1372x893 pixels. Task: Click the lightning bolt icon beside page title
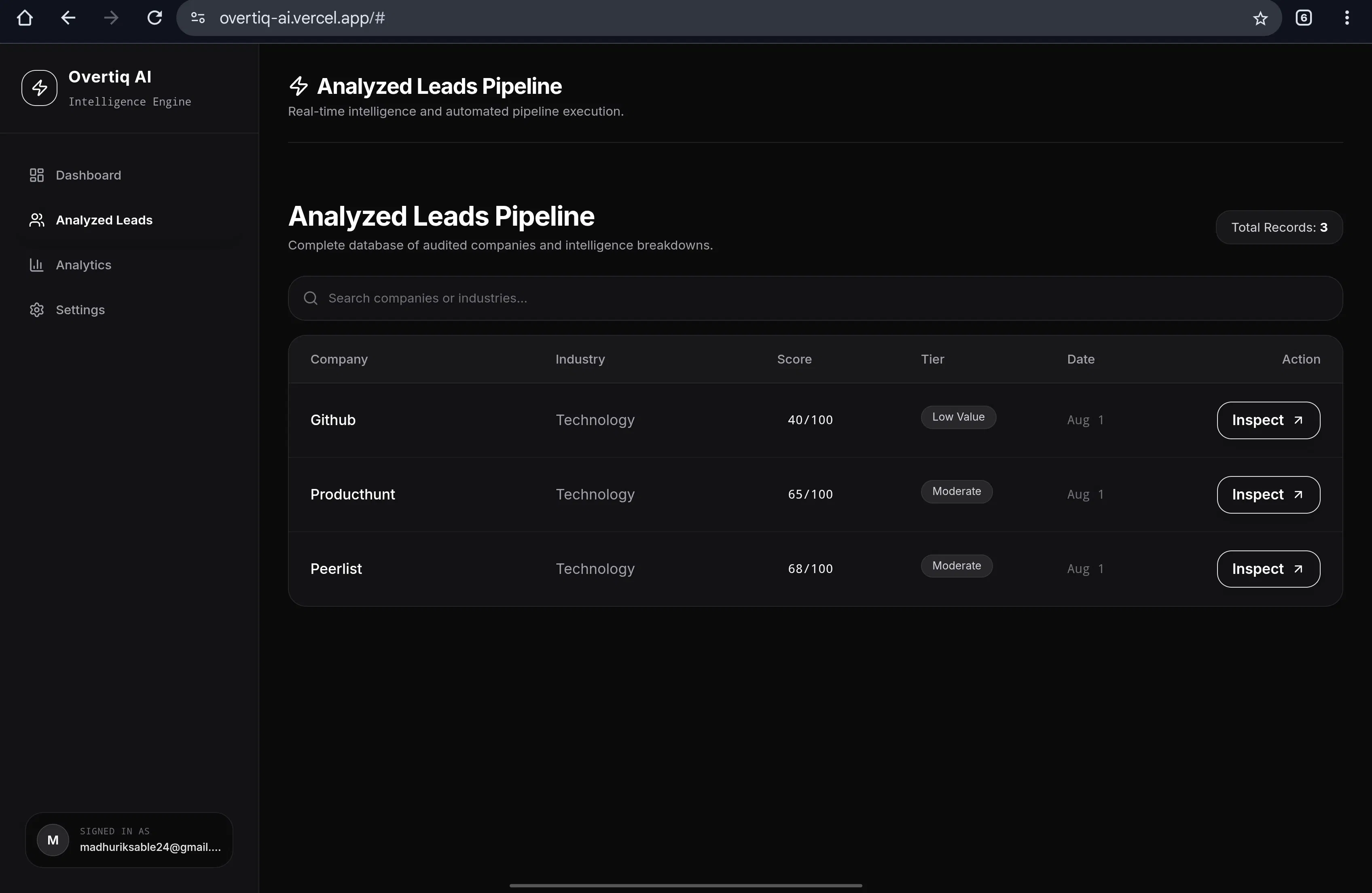click(299, 86)
